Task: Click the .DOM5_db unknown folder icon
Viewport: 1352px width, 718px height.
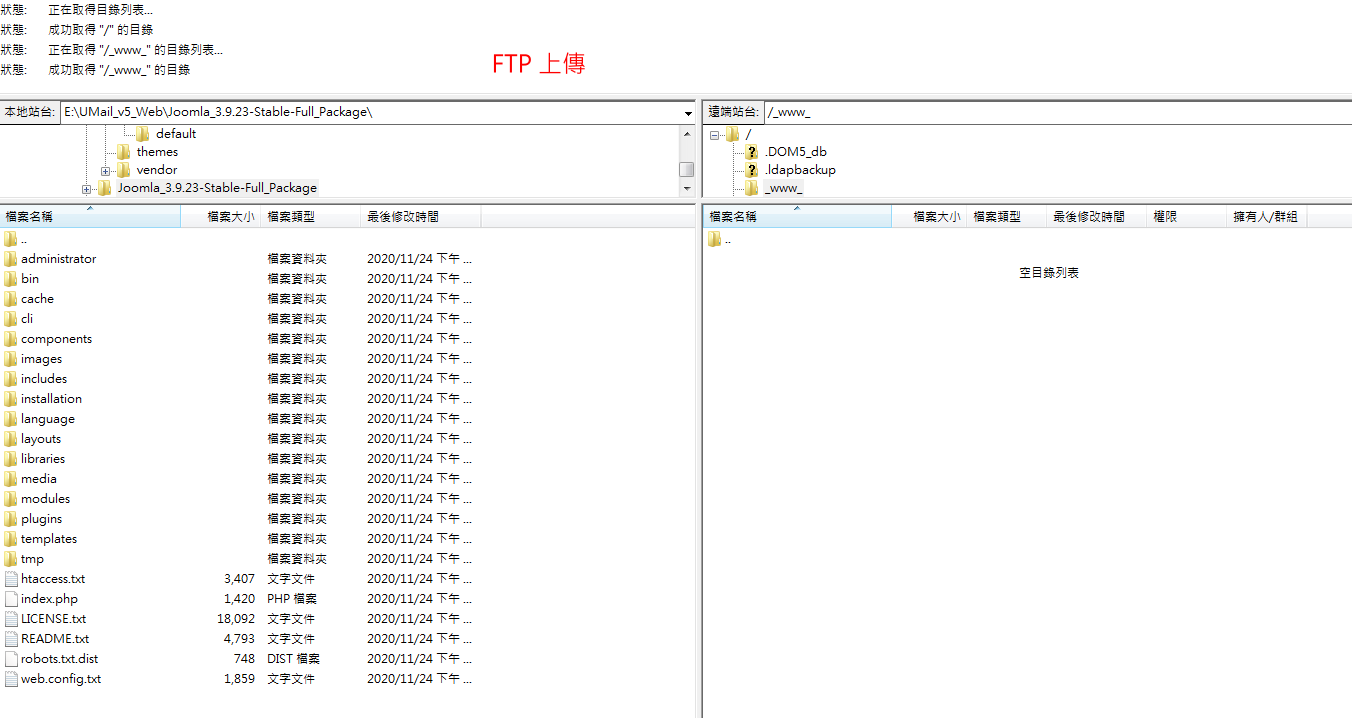Action: [x=752, y=152]
